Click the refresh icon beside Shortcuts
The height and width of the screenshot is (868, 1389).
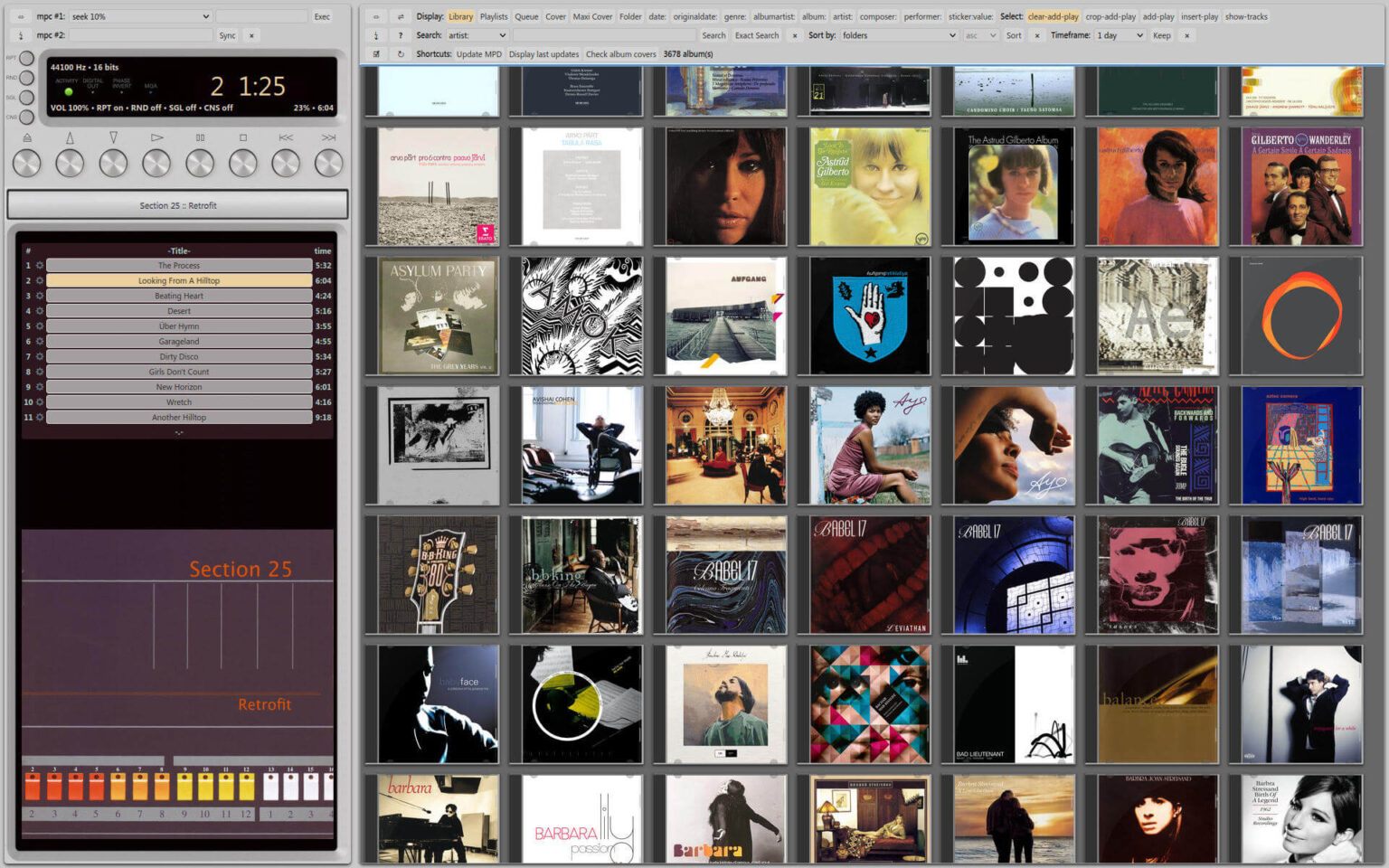coord(401,54)
